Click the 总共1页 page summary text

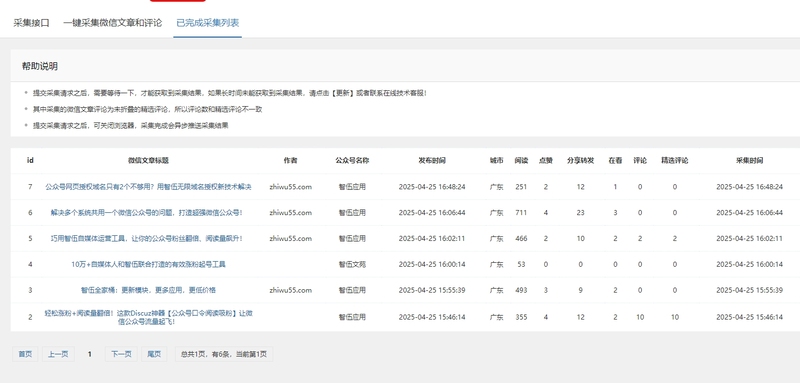coord(223,354)
